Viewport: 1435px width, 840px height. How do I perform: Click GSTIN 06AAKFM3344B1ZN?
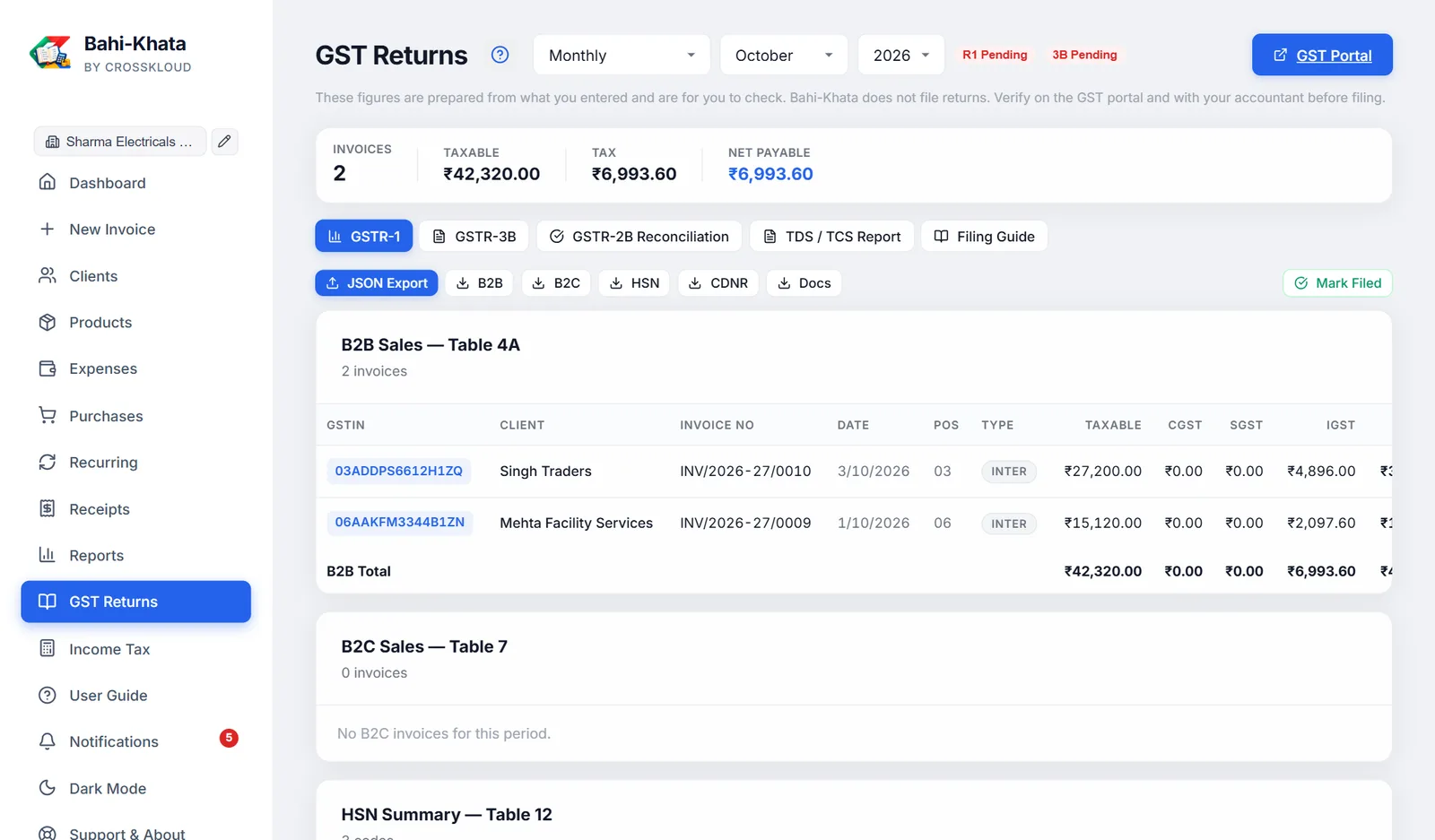(x=400, y=522)
